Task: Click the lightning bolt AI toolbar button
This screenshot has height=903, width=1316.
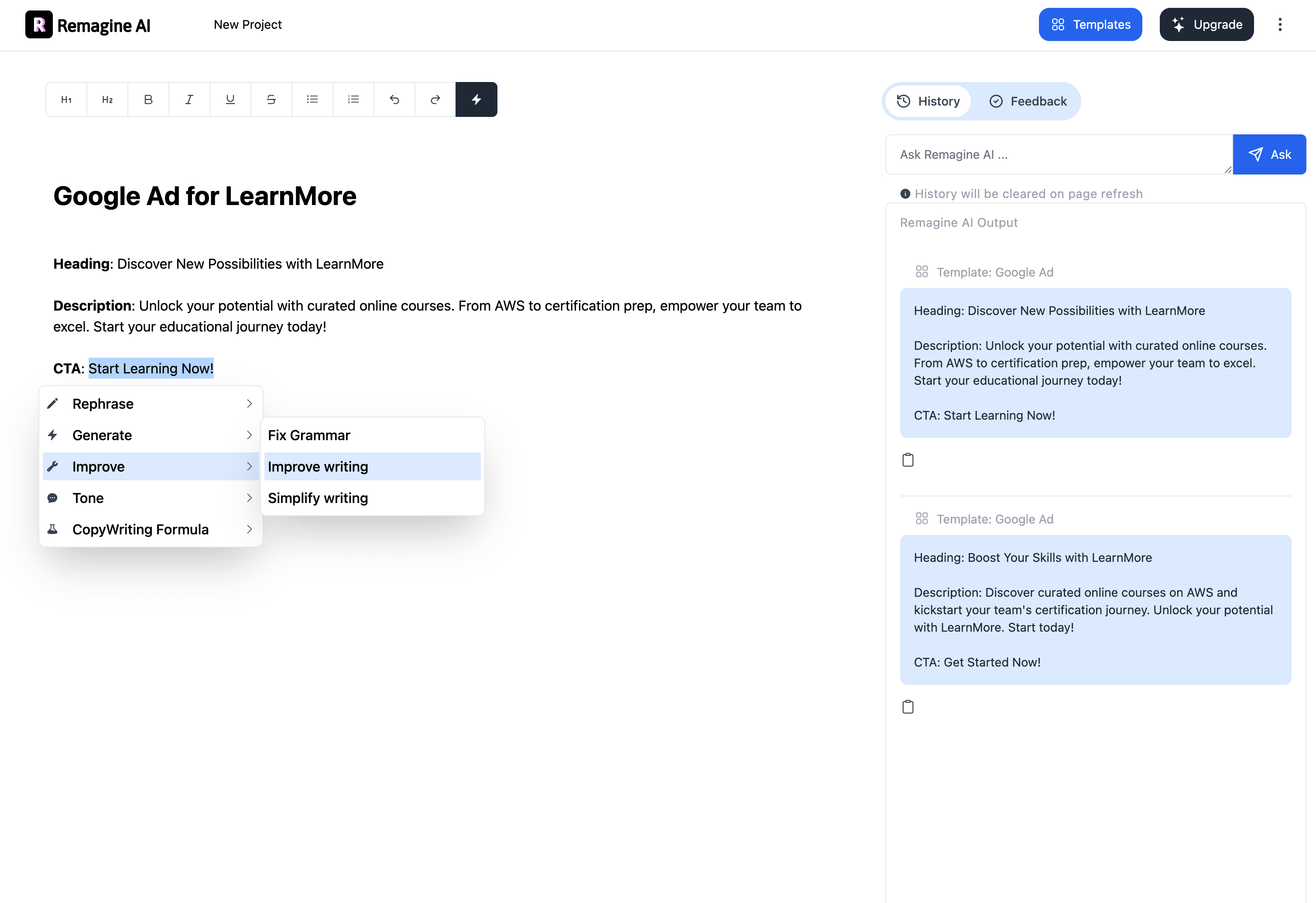Action: (476, 99)
